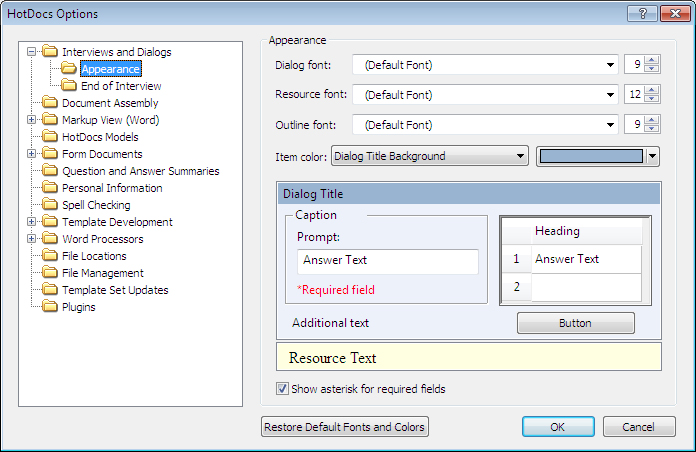Image resolution: width=696 pixels, height=452 pixels.
Task: Click the File Locations folder icon
Action: (x=50, y=255)
